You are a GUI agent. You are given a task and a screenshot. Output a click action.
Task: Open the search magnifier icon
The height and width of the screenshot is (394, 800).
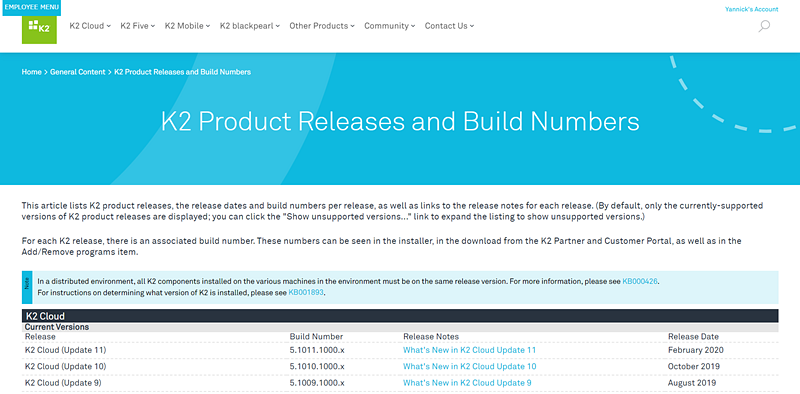point(764,26)
